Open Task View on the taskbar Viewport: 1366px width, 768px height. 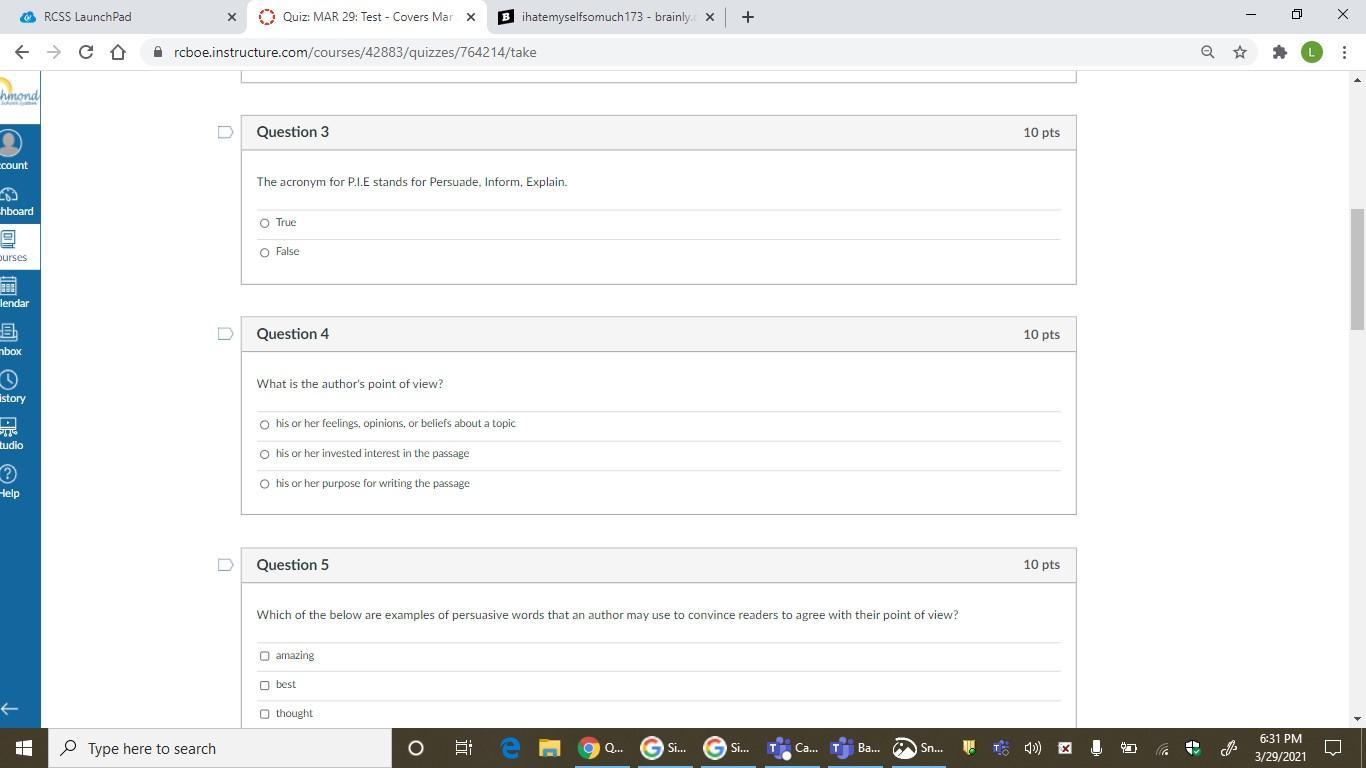click(x=463, y=748)
